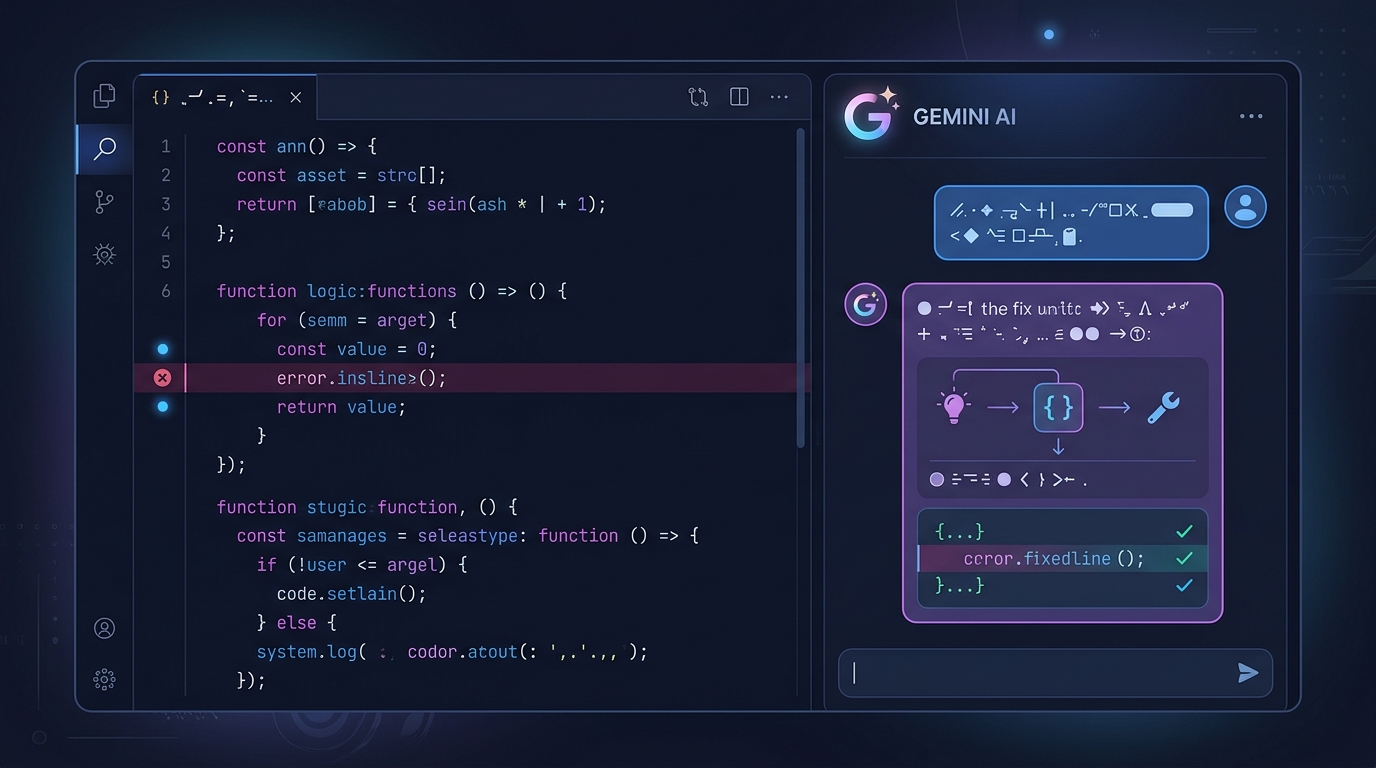
Task: Split the editor with the split layout icon
Action: coord(739,97)
